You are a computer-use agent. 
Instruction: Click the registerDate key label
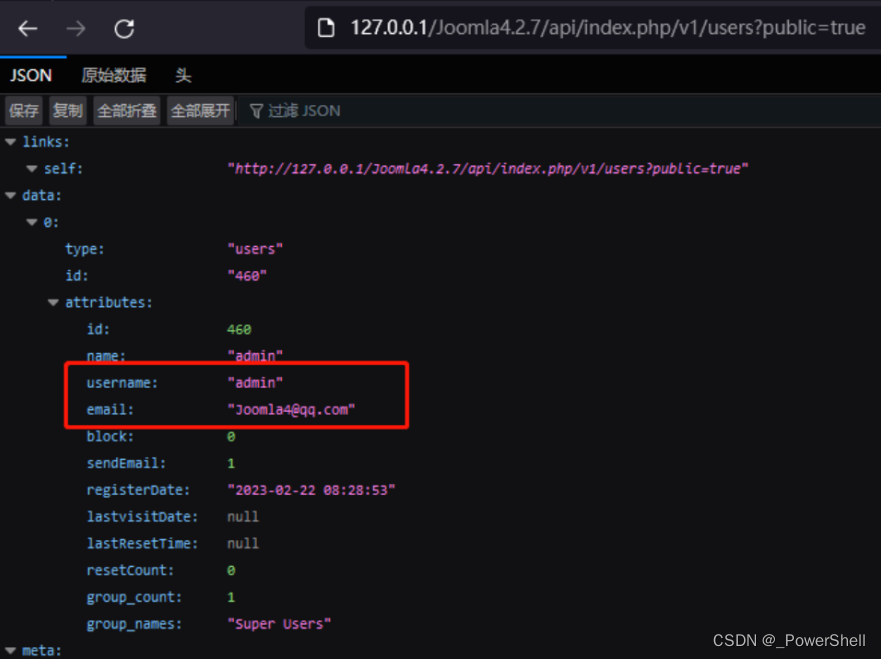138,490
